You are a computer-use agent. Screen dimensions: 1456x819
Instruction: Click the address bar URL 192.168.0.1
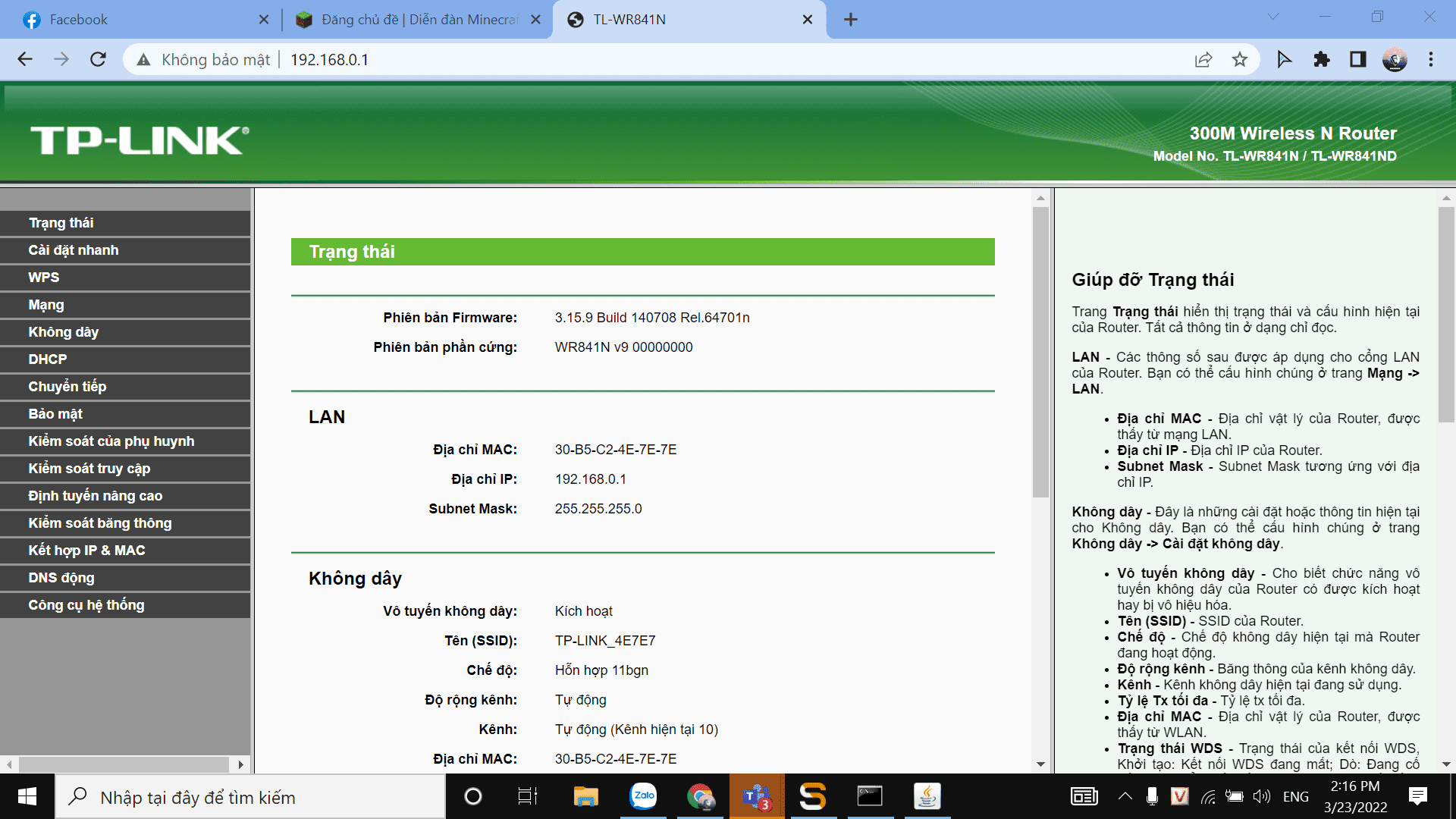pyautogui.click(x=329, y=60)
